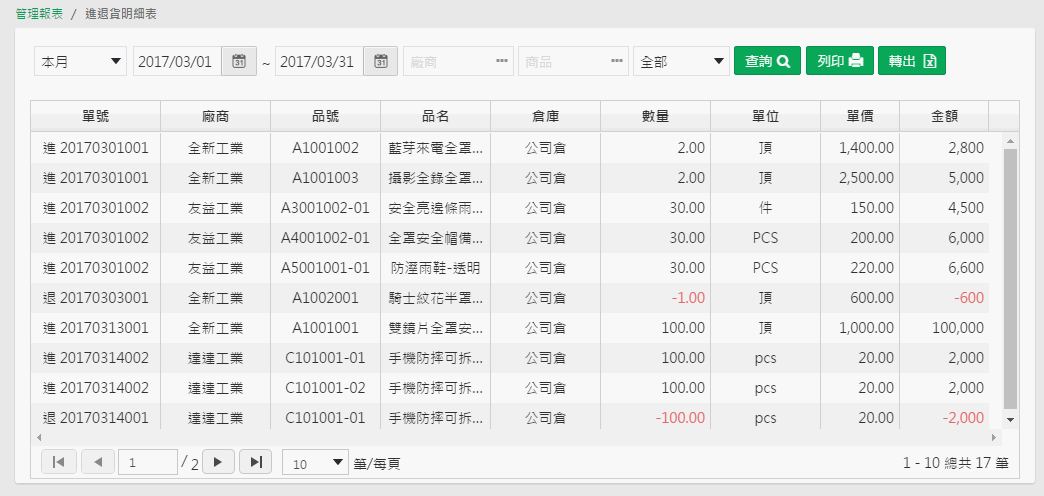The width and height of the screenshot is (1044, 496).
Task: Click the start date field 2017/03/01
Action: 178,61
